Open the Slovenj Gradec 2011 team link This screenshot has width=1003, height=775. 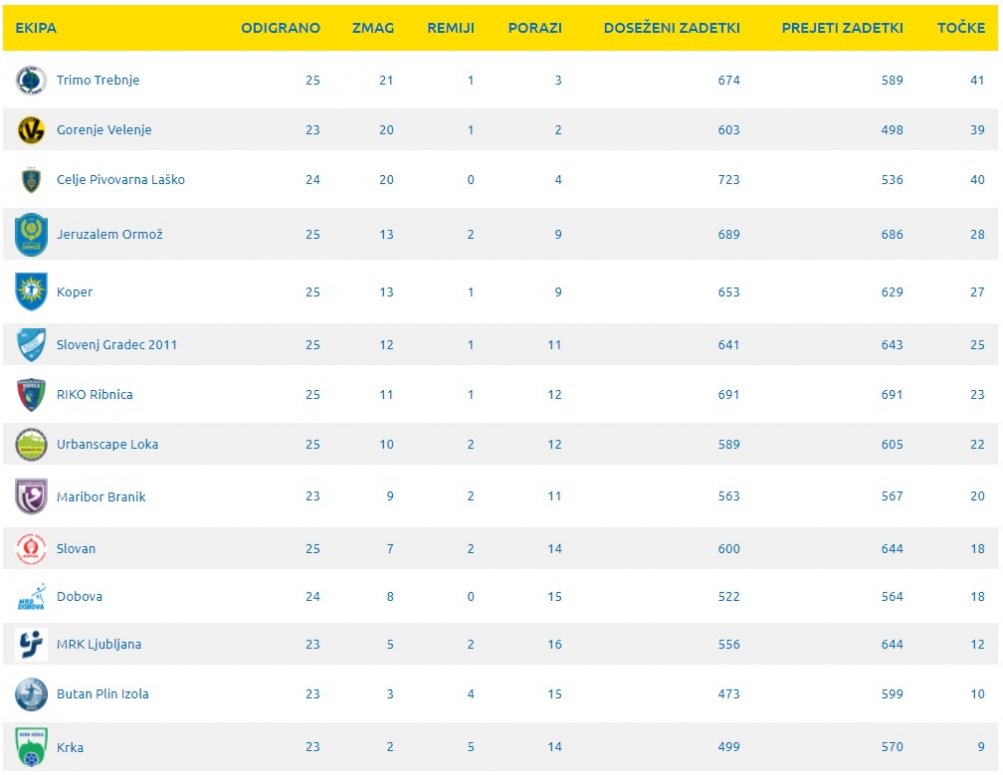point(117,344)
